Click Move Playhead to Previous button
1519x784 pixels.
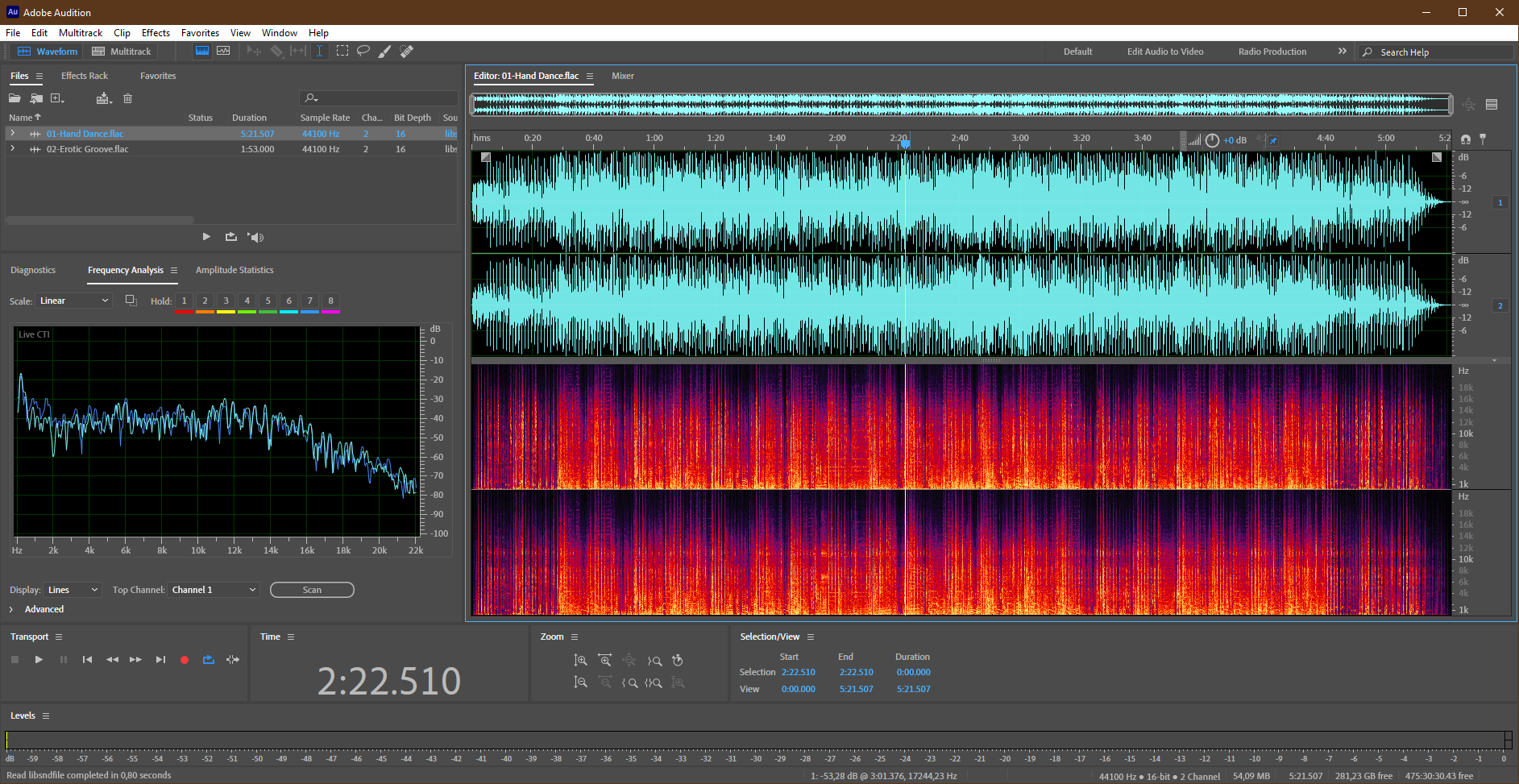tap(87, 660)
